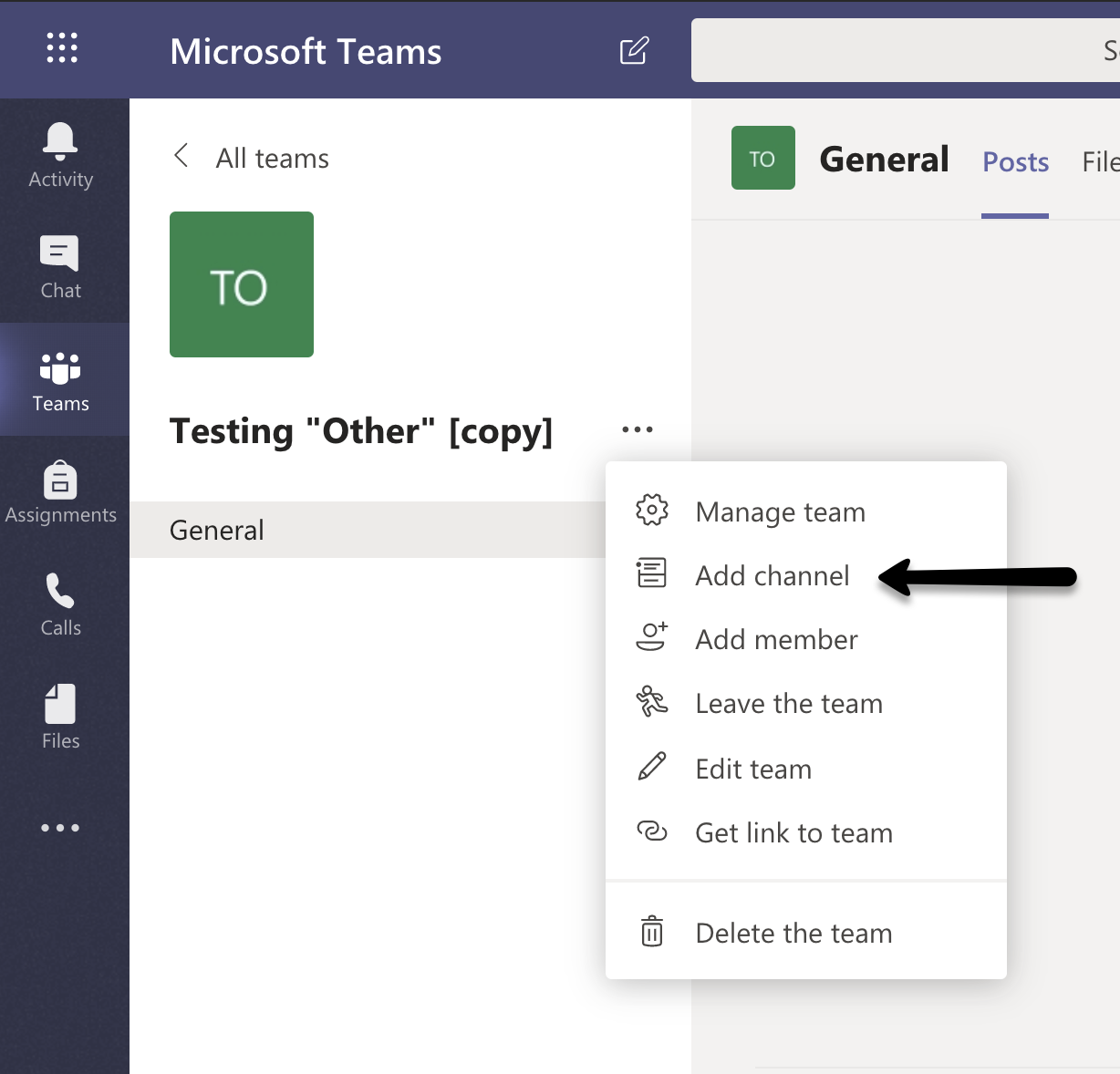Open Assignments in the left rail
Image resolution: width=1120 pixels, height=1074 pixels.
coord(61,493)
